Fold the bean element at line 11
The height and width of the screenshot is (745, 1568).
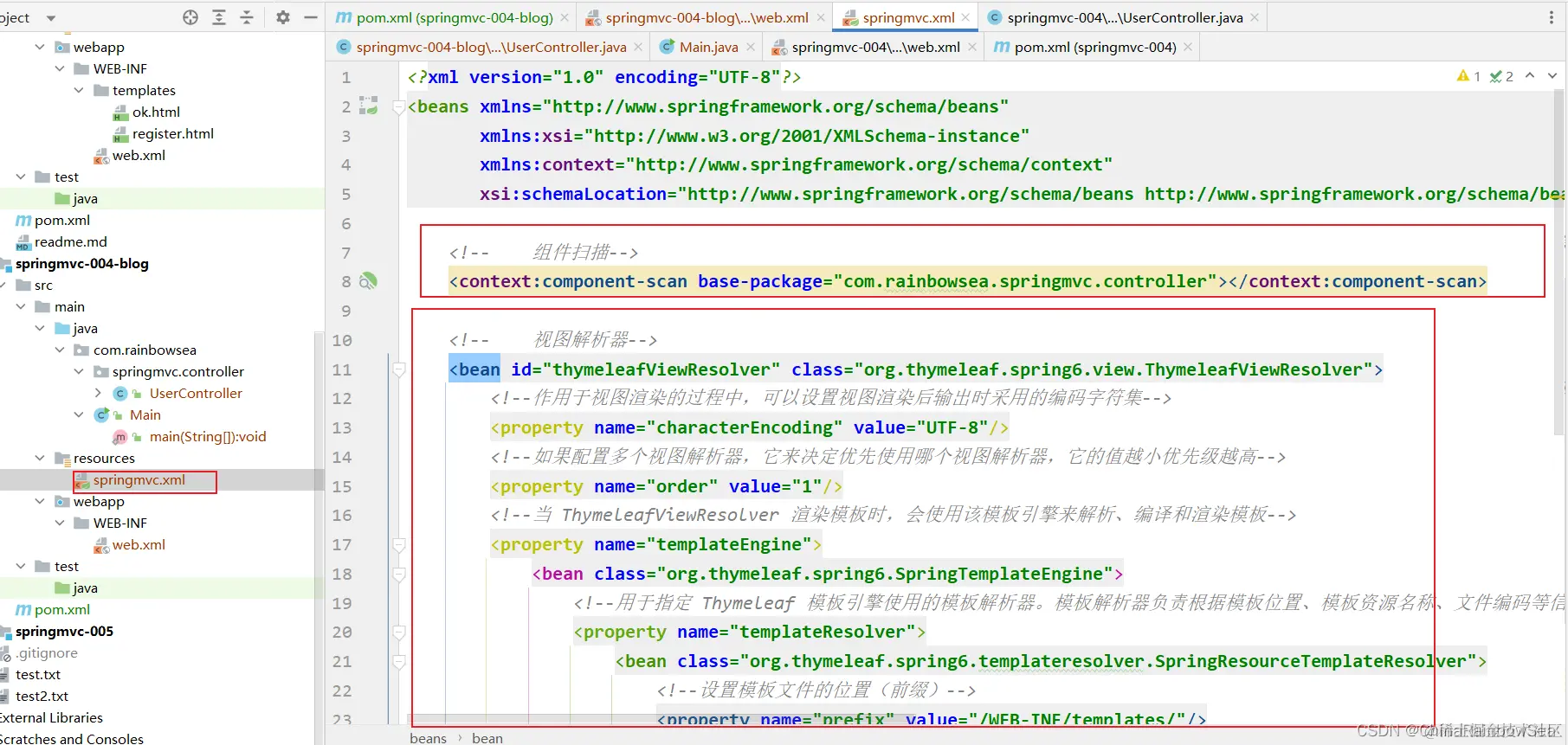pyautogui.click(x=399, y=369)
